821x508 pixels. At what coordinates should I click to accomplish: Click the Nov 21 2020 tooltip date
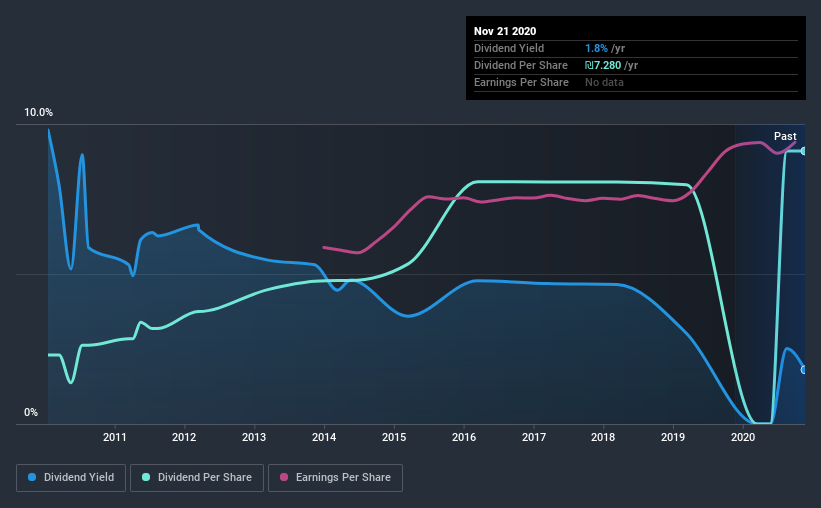(x=505, y=31)
